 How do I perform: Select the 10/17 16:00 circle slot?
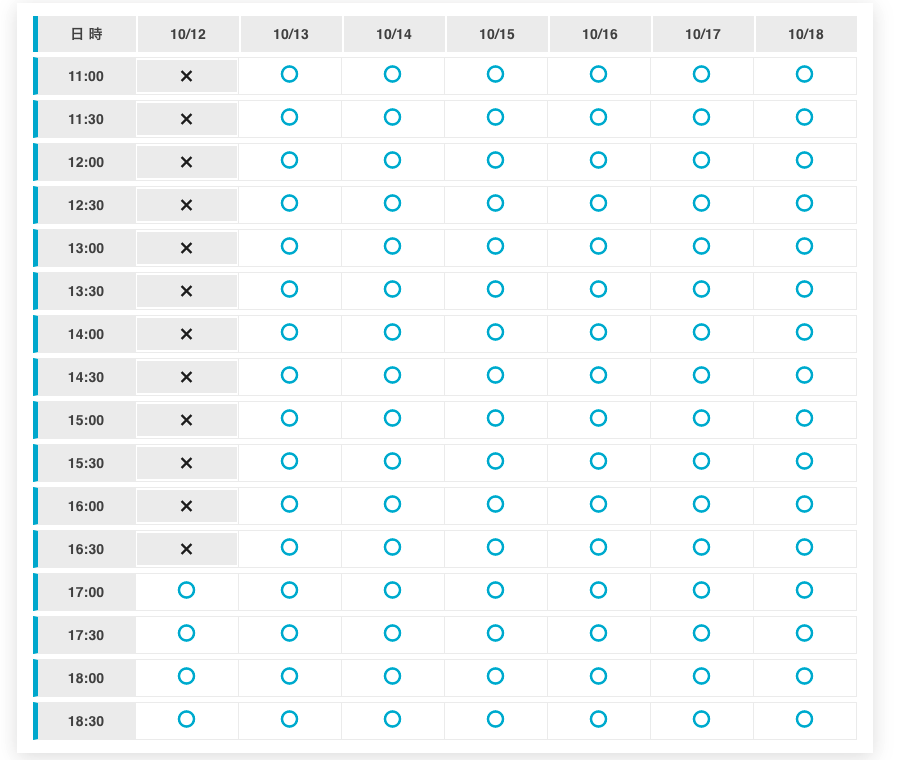[x=701, y=504]
